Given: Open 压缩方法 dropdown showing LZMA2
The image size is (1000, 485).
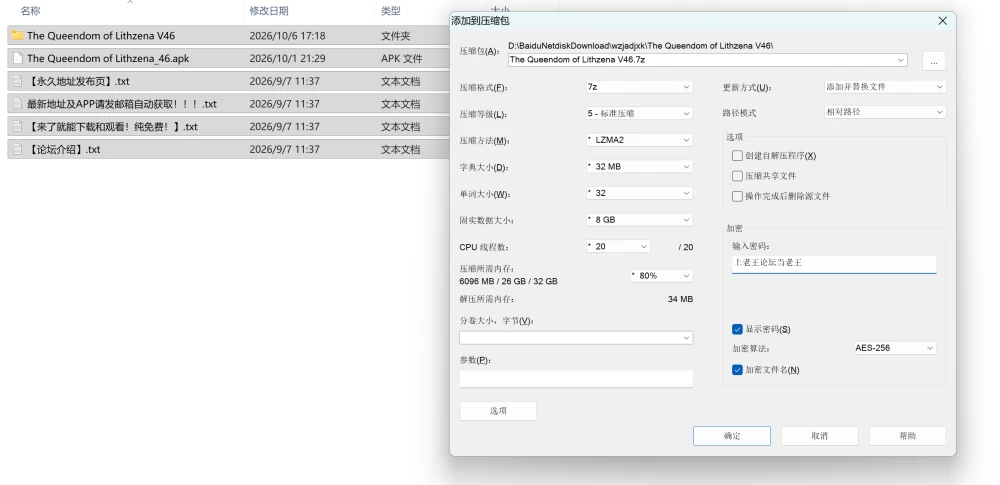Looking at the screenshot, I should (639, 140).
